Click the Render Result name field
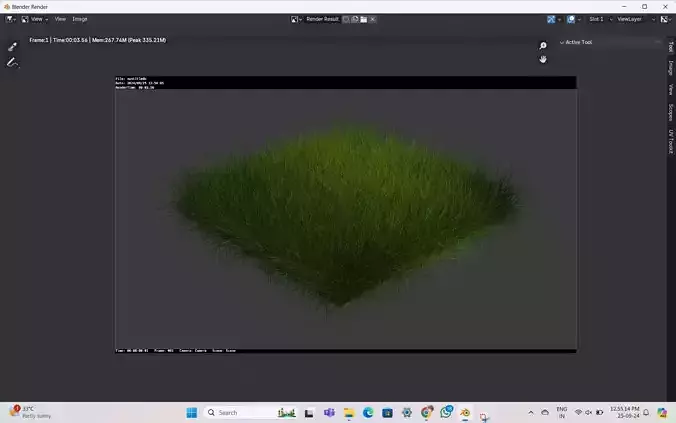 coord(322,19)
